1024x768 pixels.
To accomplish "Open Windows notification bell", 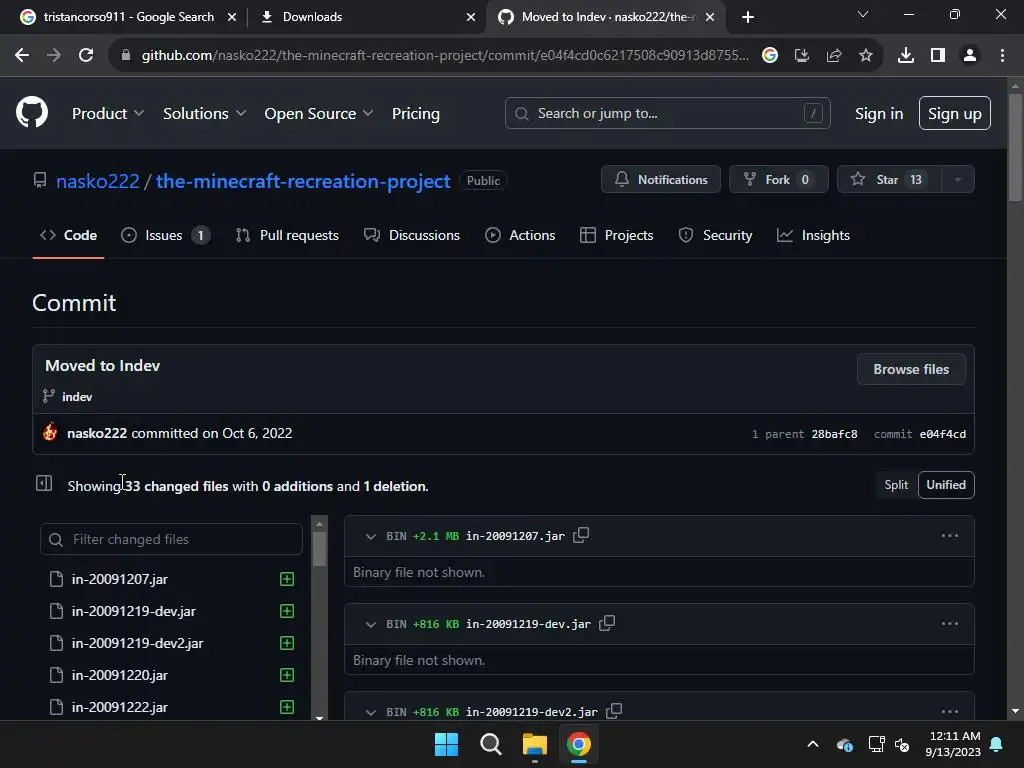I will (996, 744).
